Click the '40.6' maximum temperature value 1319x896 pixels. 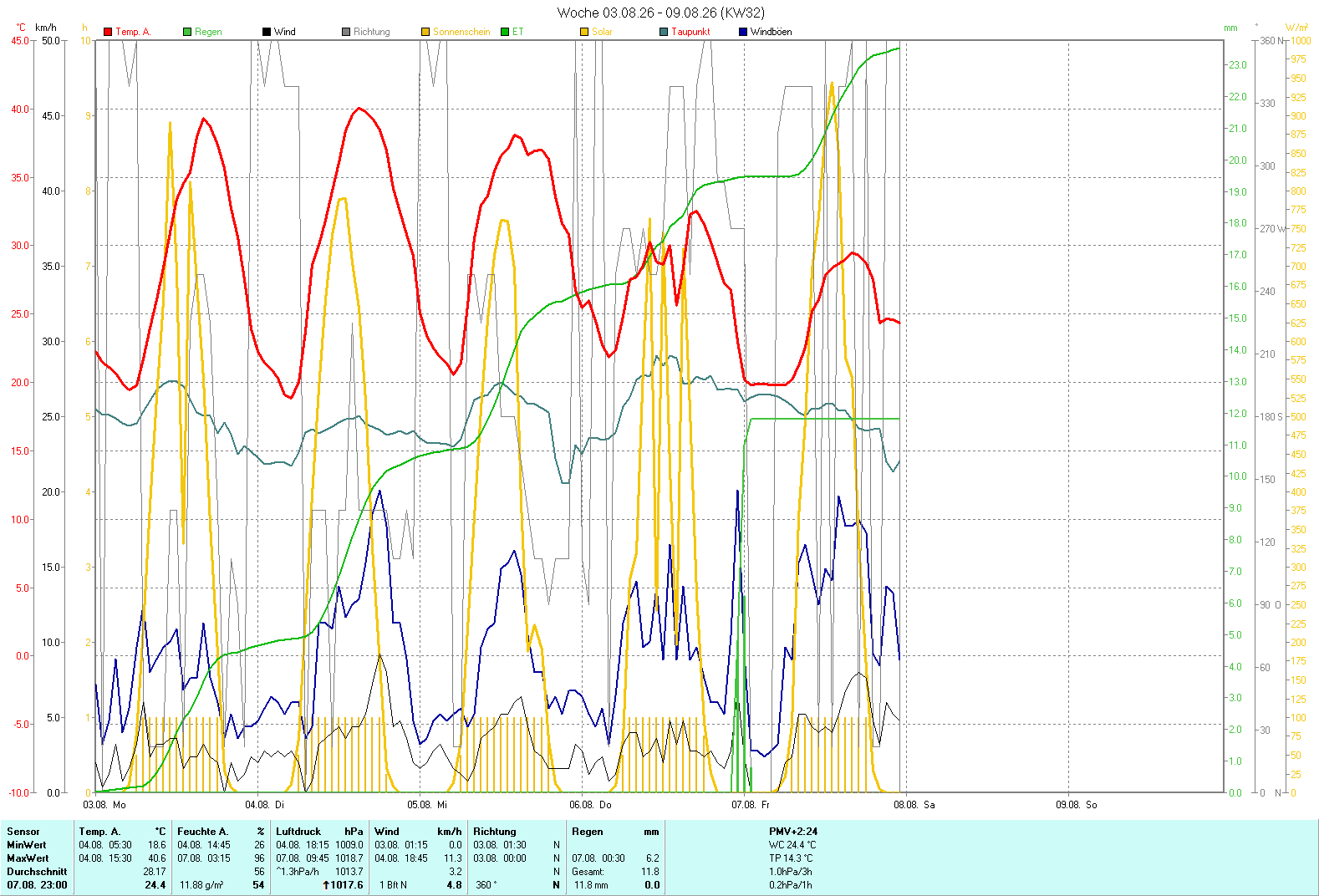(156, 858)
